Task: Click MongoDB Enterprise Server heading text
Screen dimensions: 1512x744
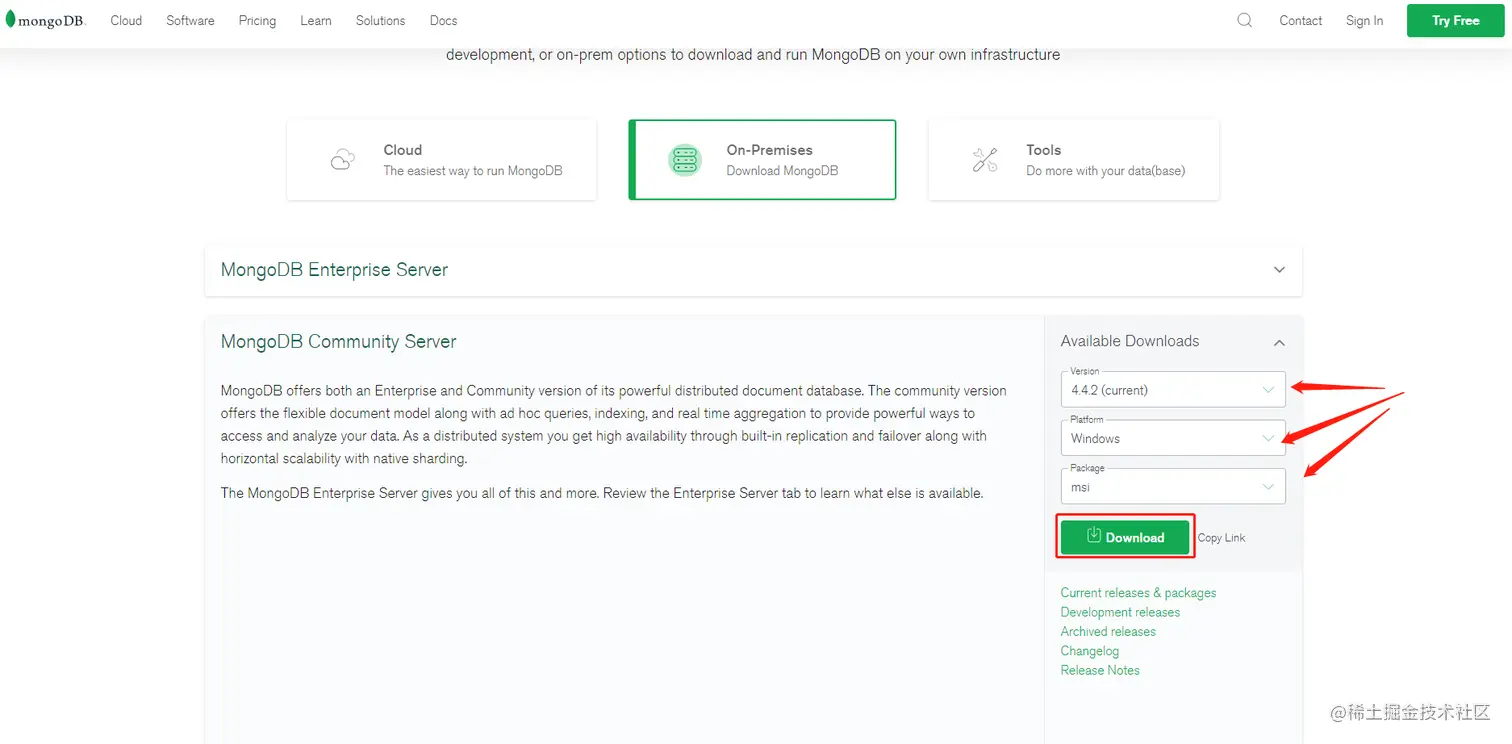Action: coord(334,270)
